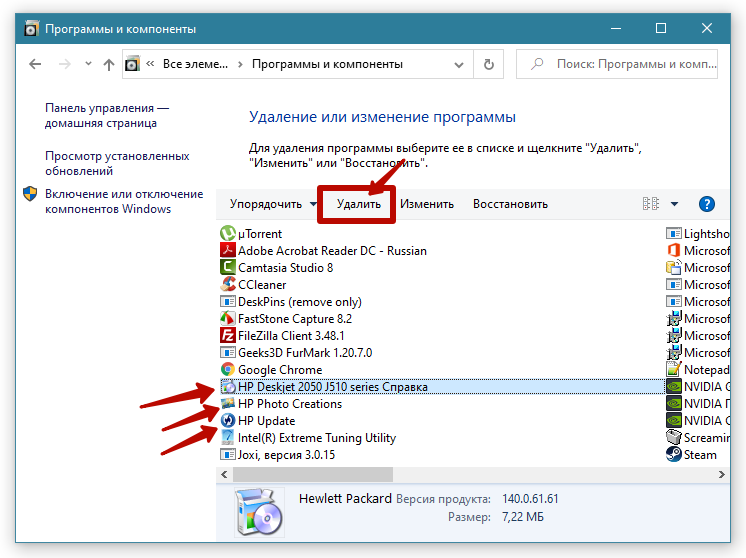
Task: Click the view layout icon
Action: [651, 204]
